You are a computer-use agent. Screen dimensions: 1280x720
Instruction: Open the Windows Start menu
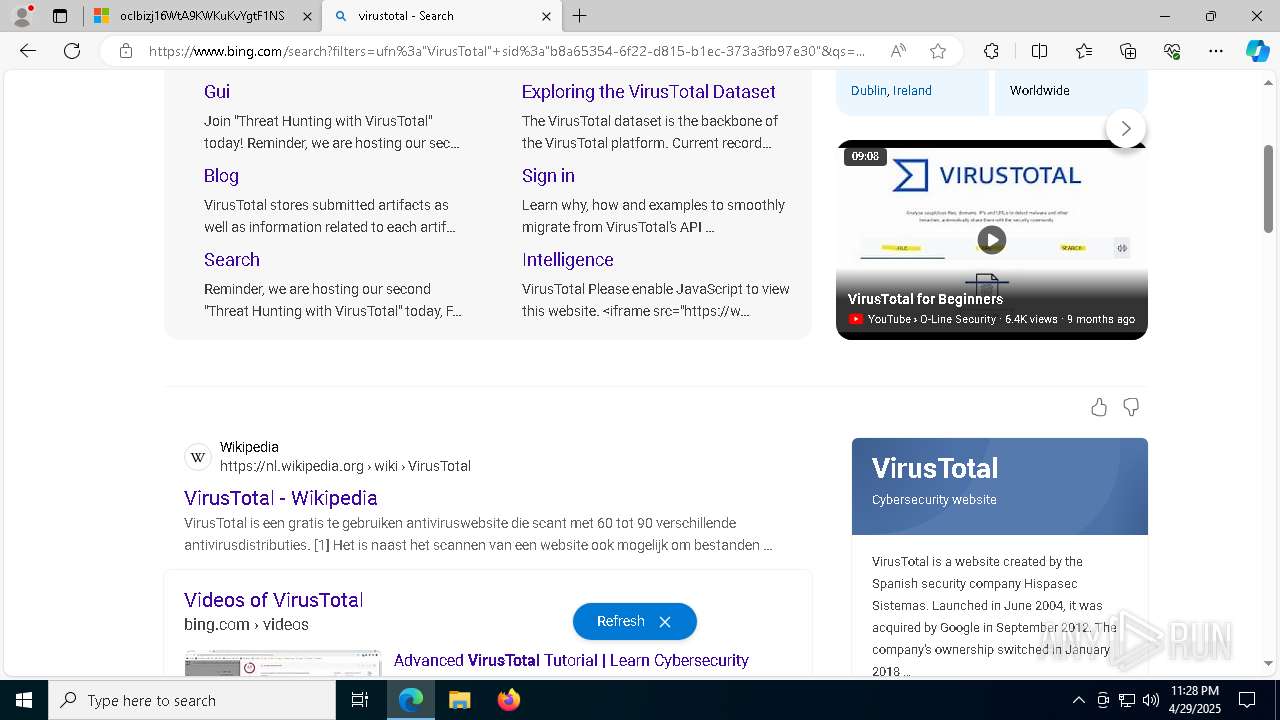click(x=24, y=700)
